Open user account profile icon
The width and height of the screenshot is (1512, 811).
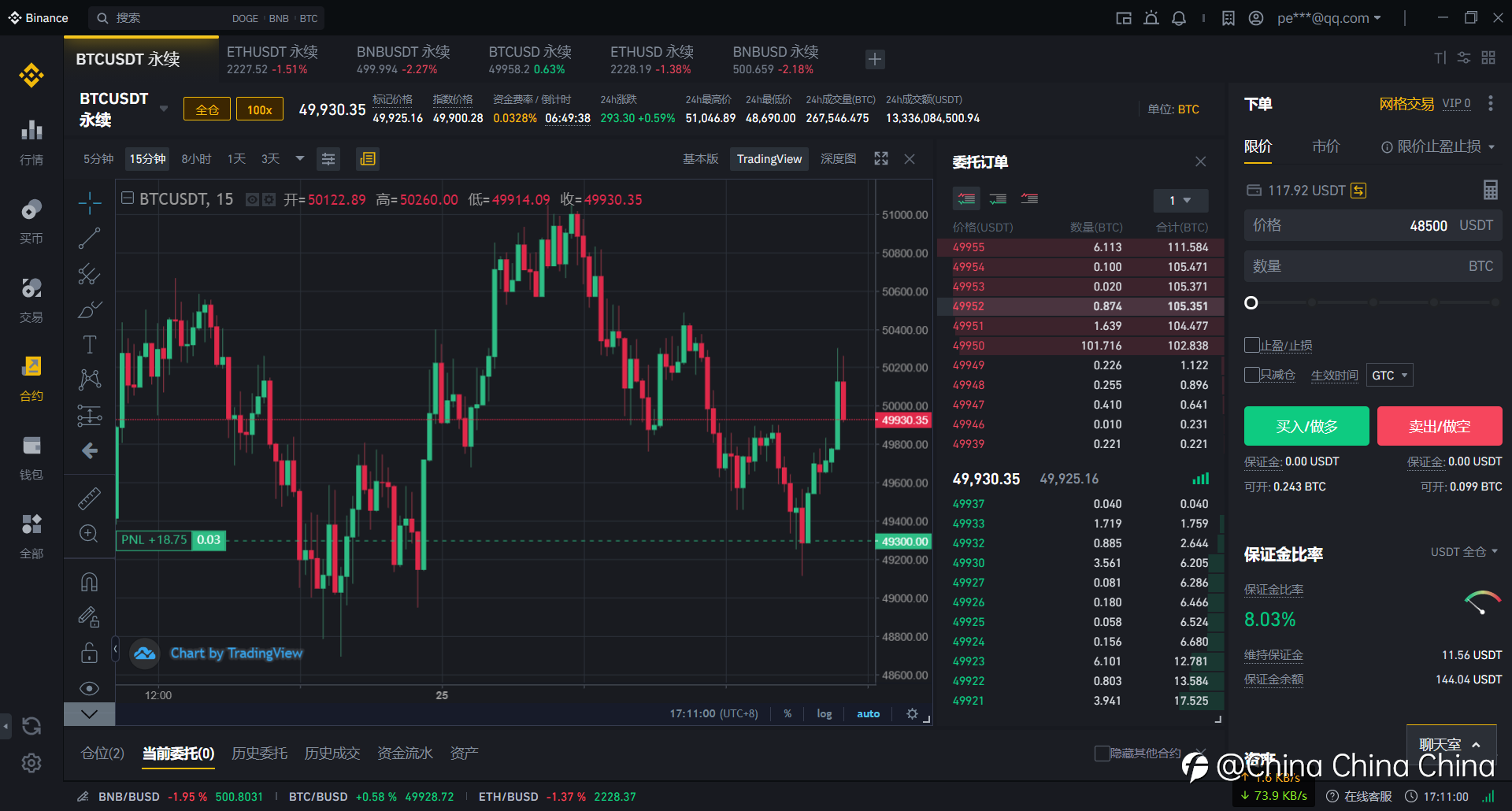click(x=1256, y=18)
